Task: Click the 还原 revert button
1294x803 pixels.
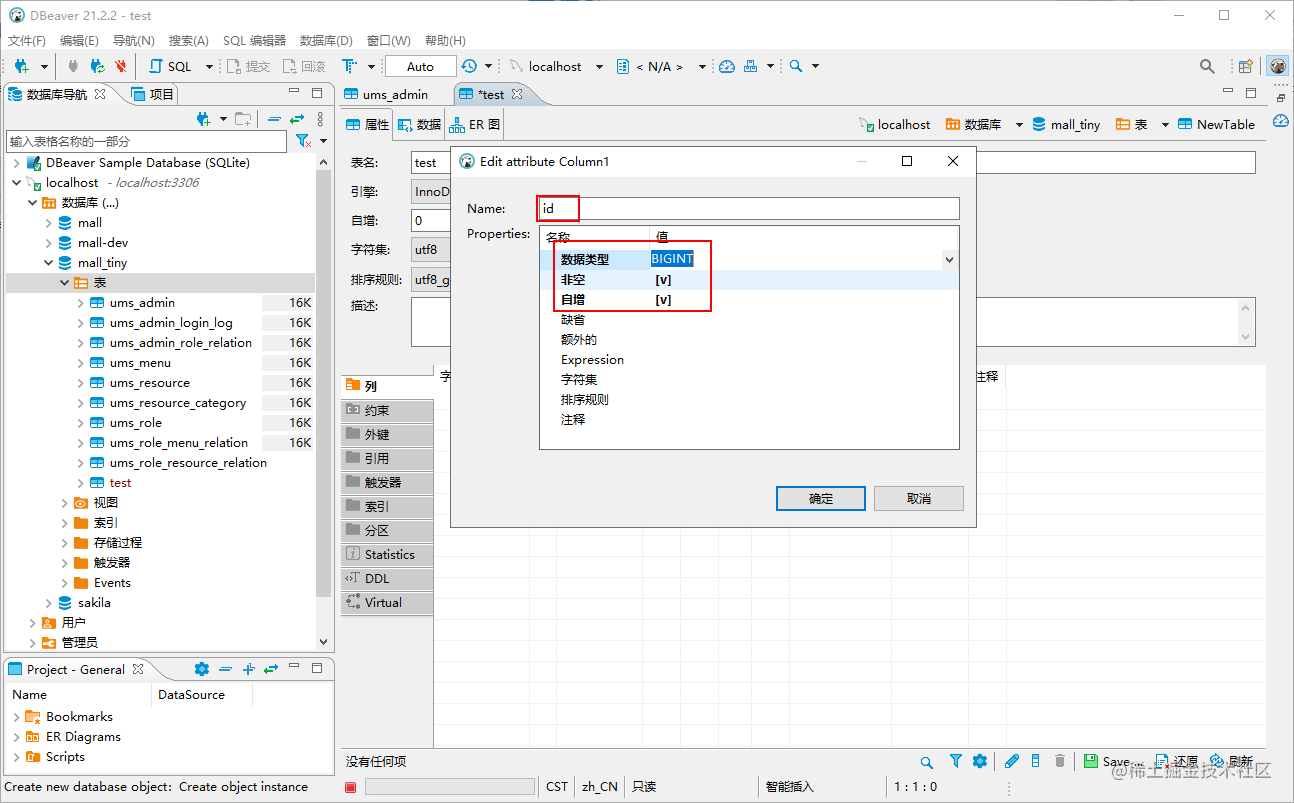Action: [1176, 762]
